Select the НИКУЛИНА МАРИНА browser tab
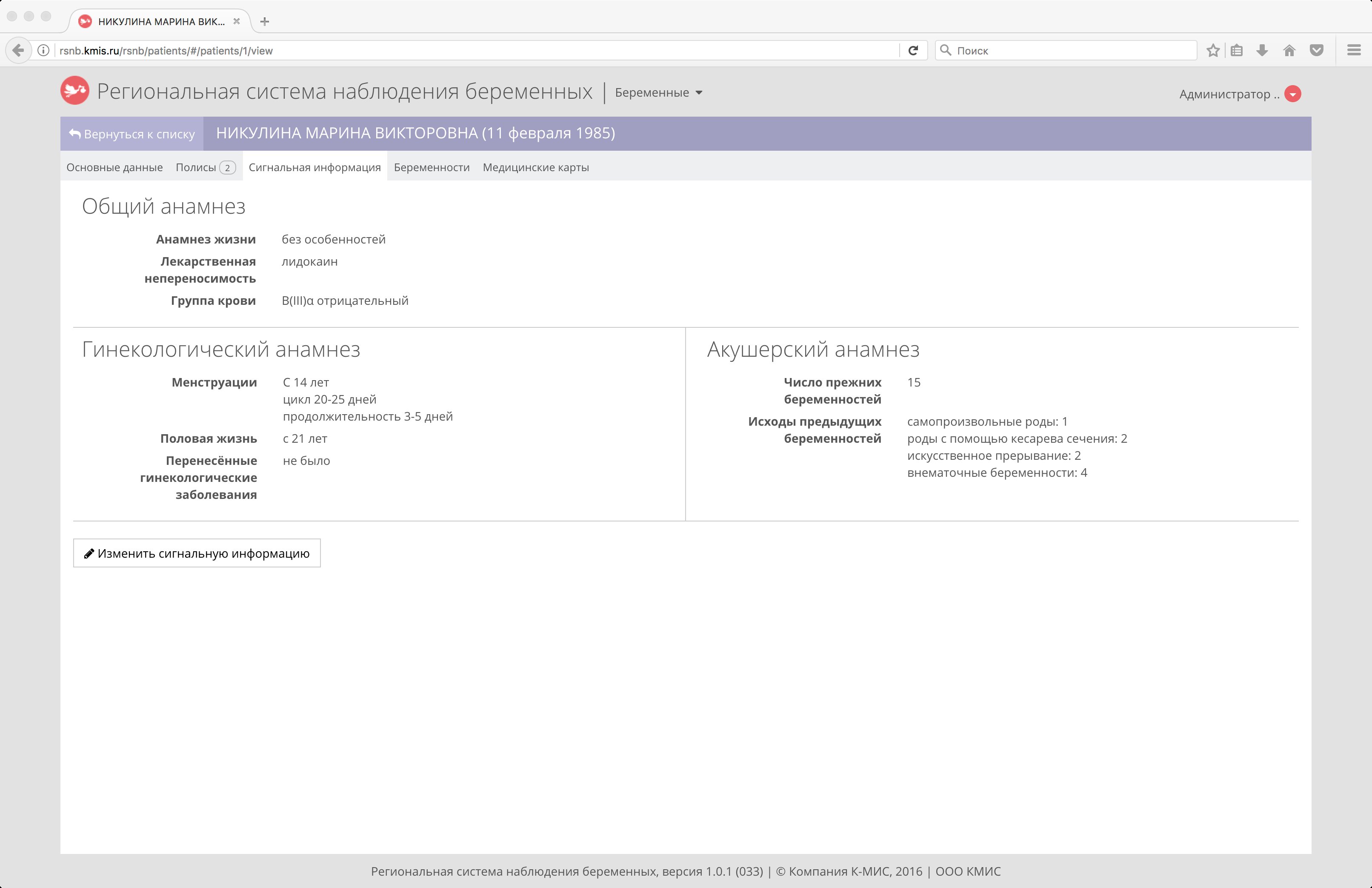 click(160, 21)
